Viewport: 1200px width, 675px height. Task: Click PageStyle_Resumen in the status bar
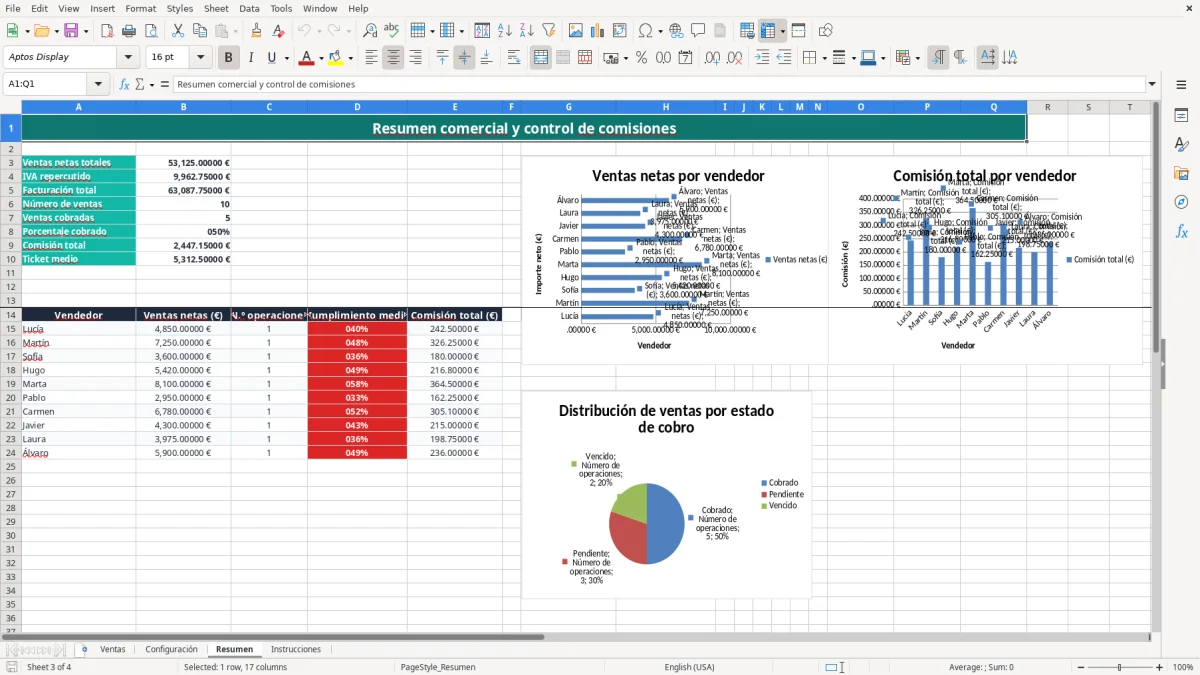(438, 667)
